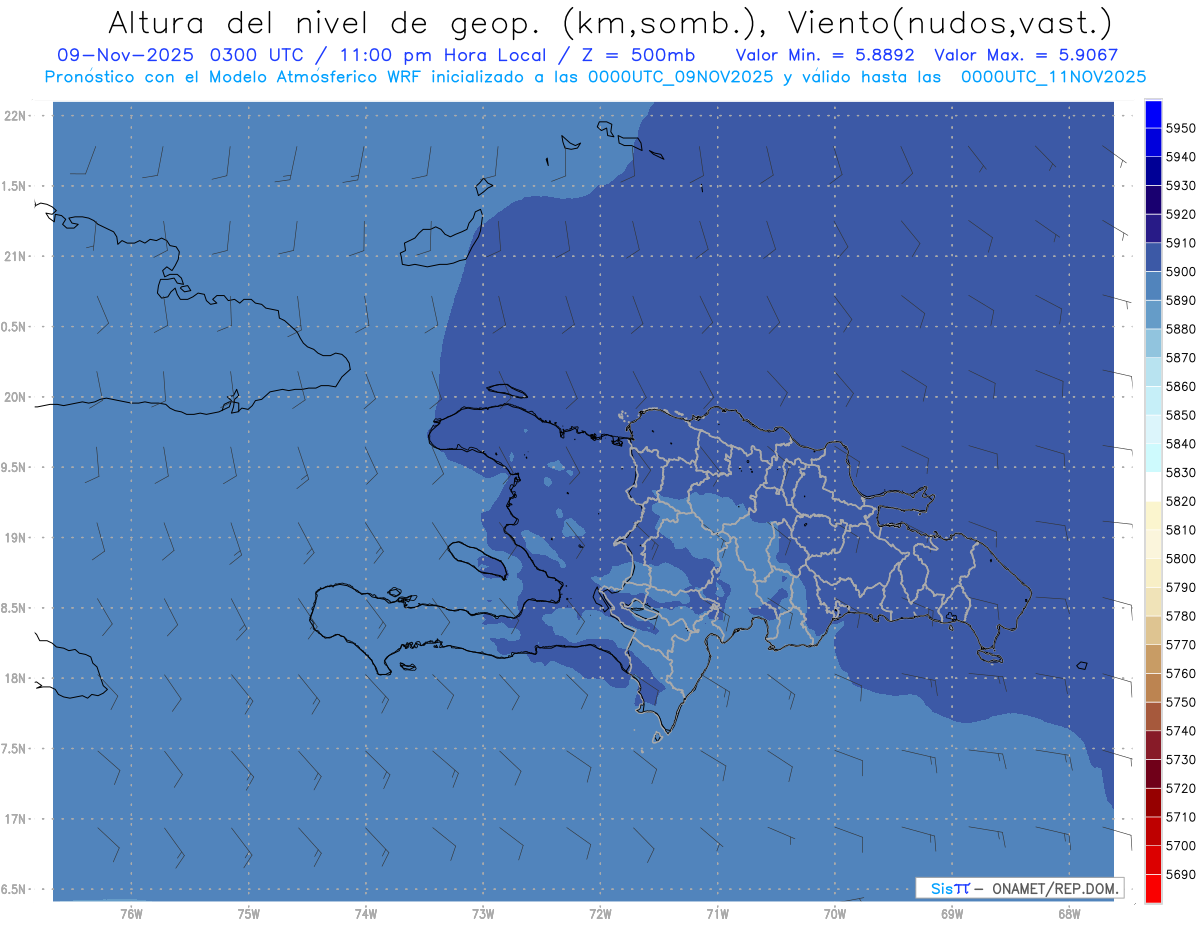Pick the dark maroon segment between 5720 and 5730

click(1153, 773)
